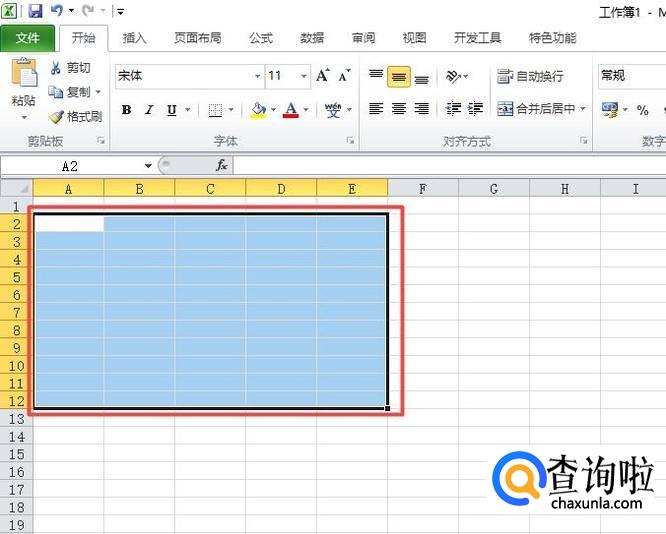
Task: Click the Cut (剪切) scissors button
Action: pos(71,68)
